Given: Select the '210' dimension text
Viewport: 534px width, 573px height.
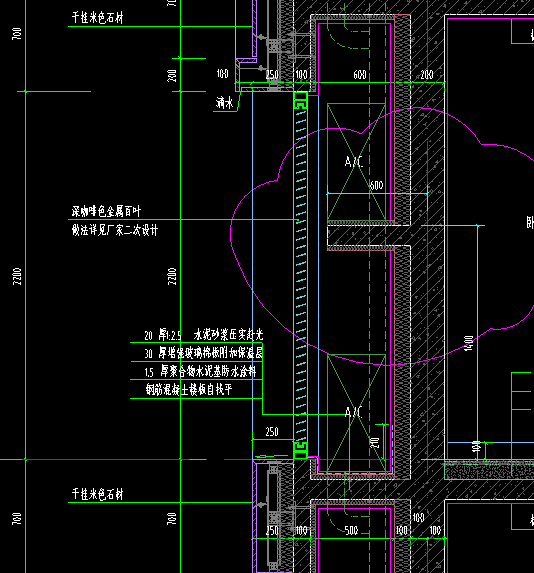Looking at the screenshot, I should 375,443.
